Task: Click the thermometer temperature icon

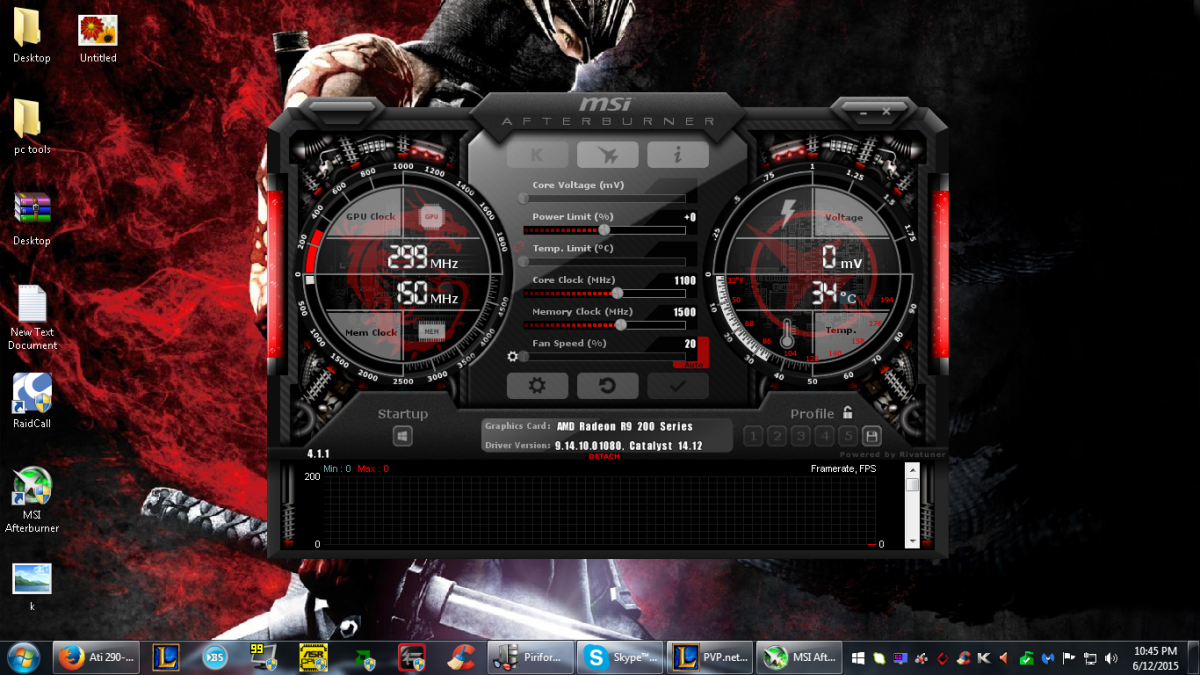Action: [787, 332]
